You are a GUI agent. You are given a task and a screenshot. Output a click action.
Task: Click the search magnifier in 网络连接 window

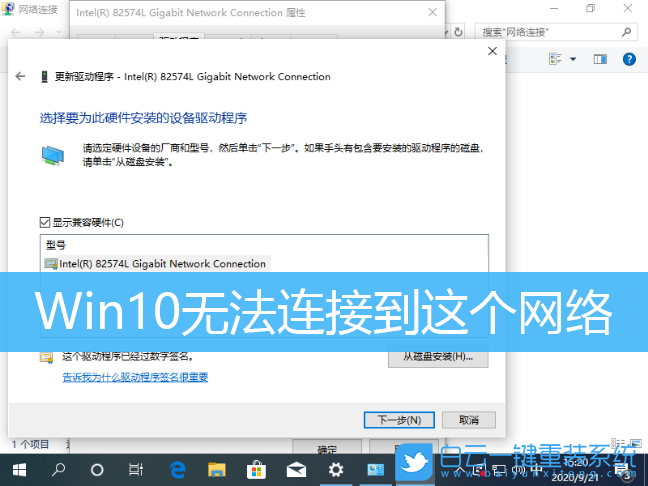tap(626, 32)
